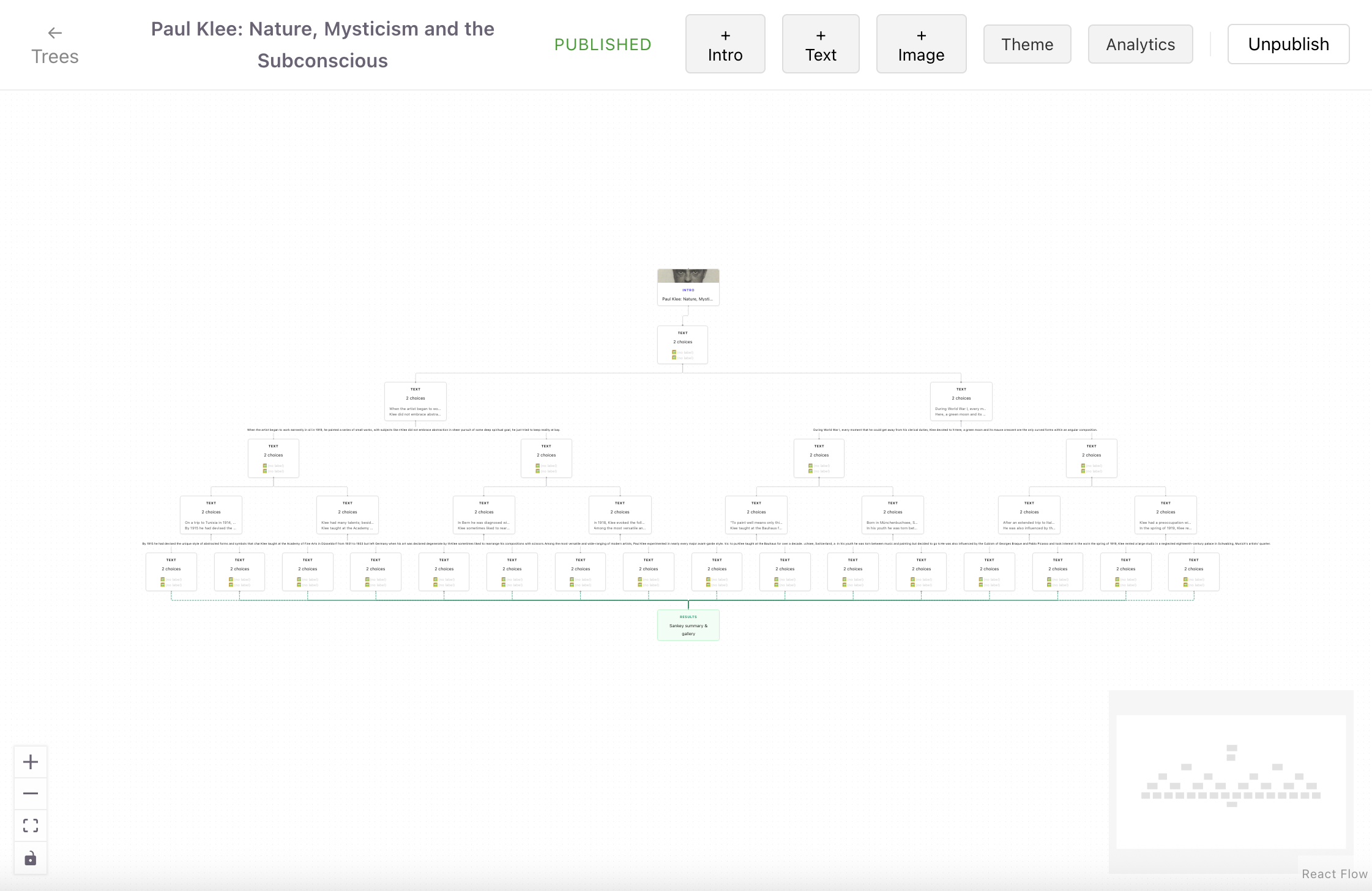Screen dimensions: 1372x891
Task: Unpublish the decision tree
Action: coord(1288,43)
